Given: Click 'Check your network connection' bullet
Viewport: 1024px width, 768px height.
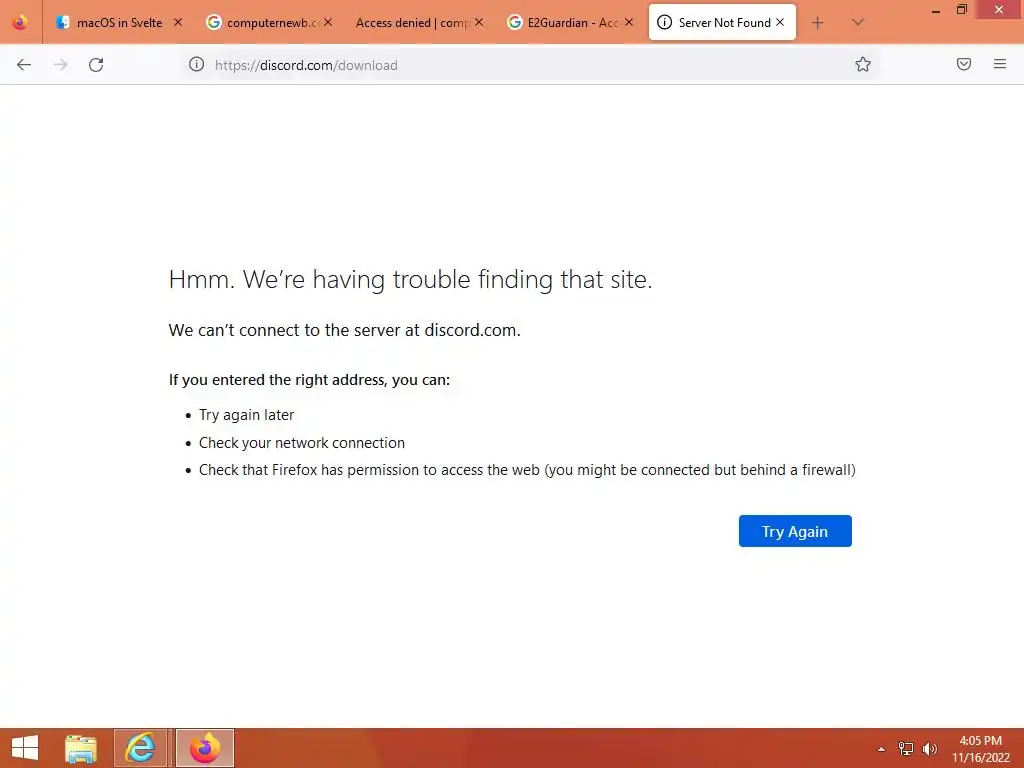Looking at the screenshot, I should [x=302, y=443].
